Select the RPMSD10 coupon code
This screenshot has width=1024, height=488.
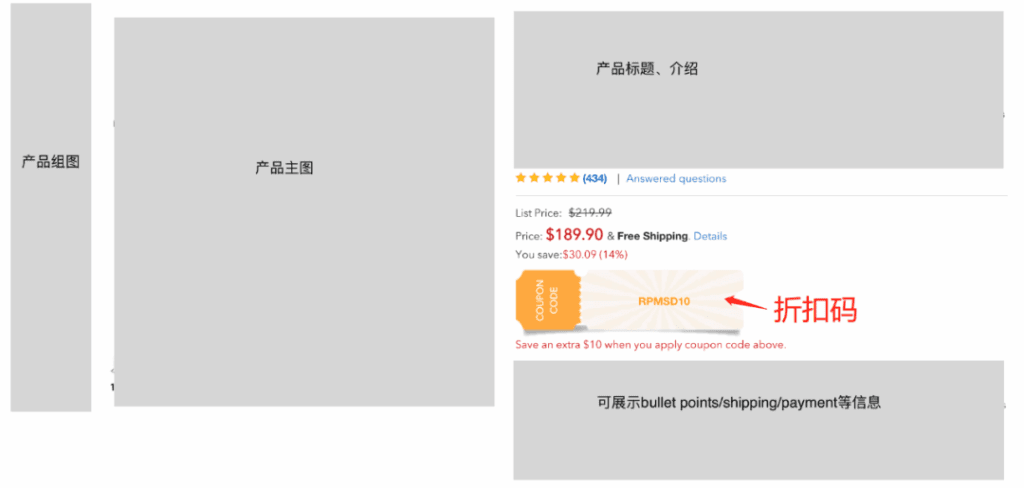click(664, 301)
